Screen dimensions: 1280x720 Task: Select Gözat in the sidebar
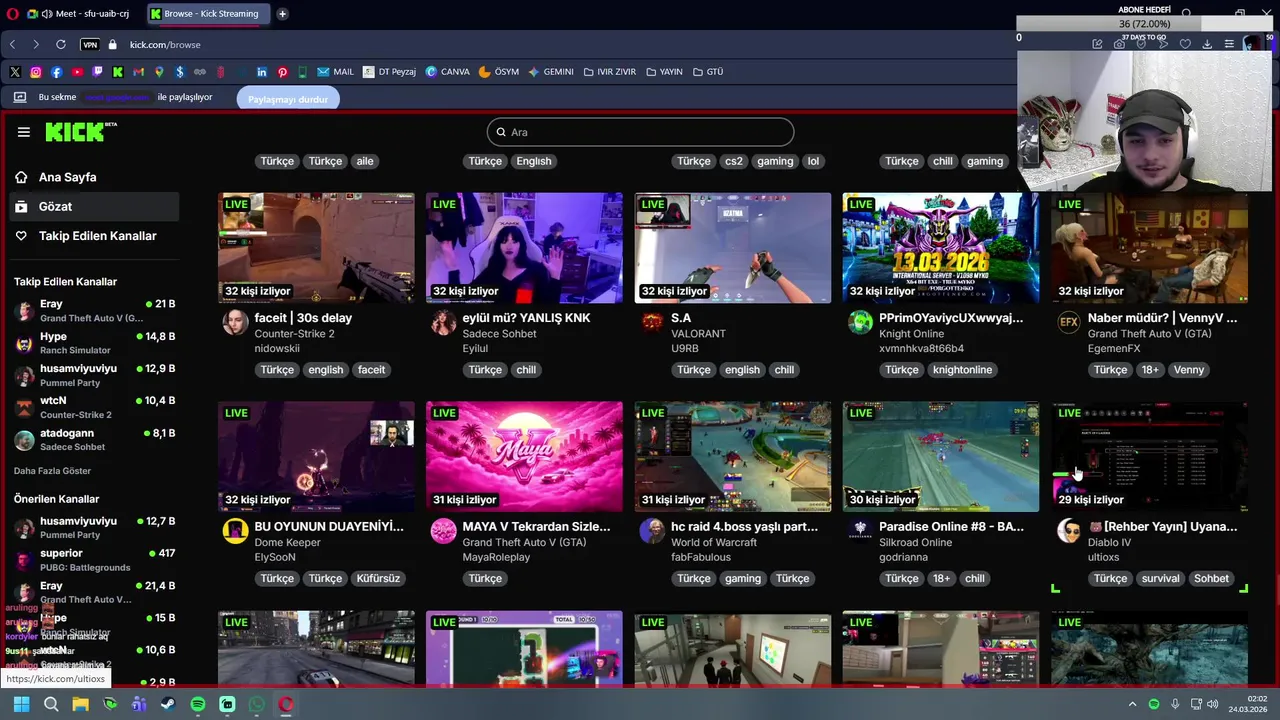95,206
